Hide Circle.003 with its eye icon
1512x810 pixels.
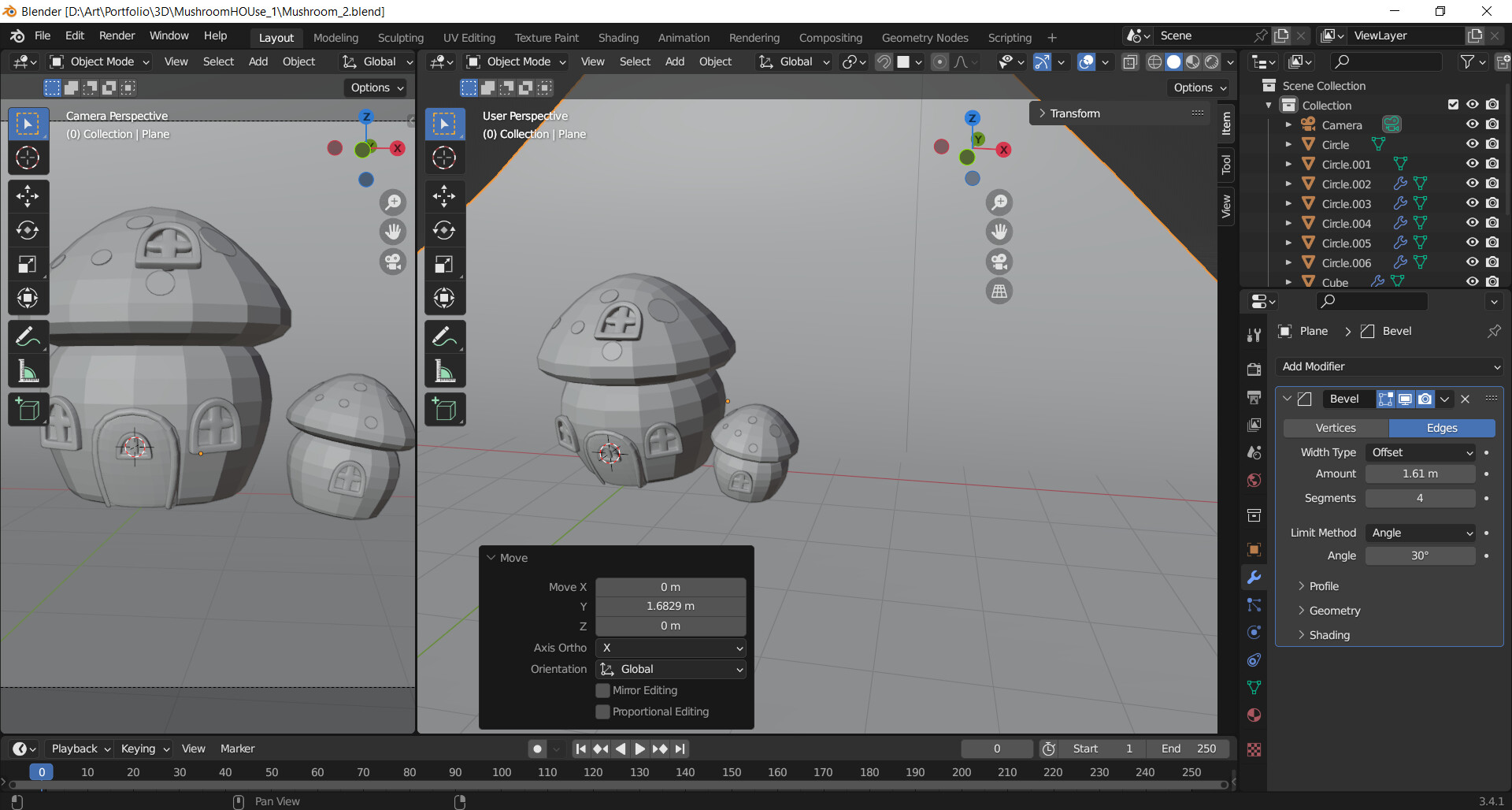tap(1472, 203)
